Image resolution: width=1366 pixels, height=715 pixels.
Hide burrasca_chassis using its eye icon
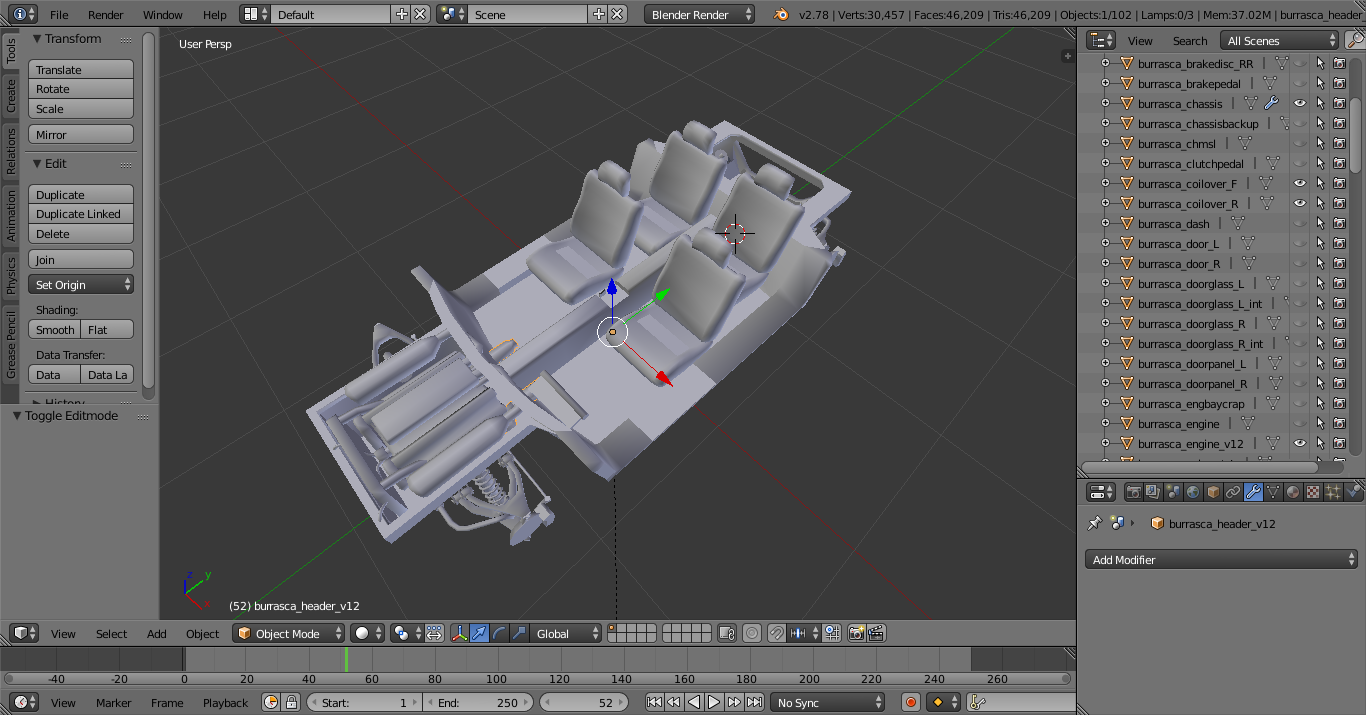pos(1300,103)
